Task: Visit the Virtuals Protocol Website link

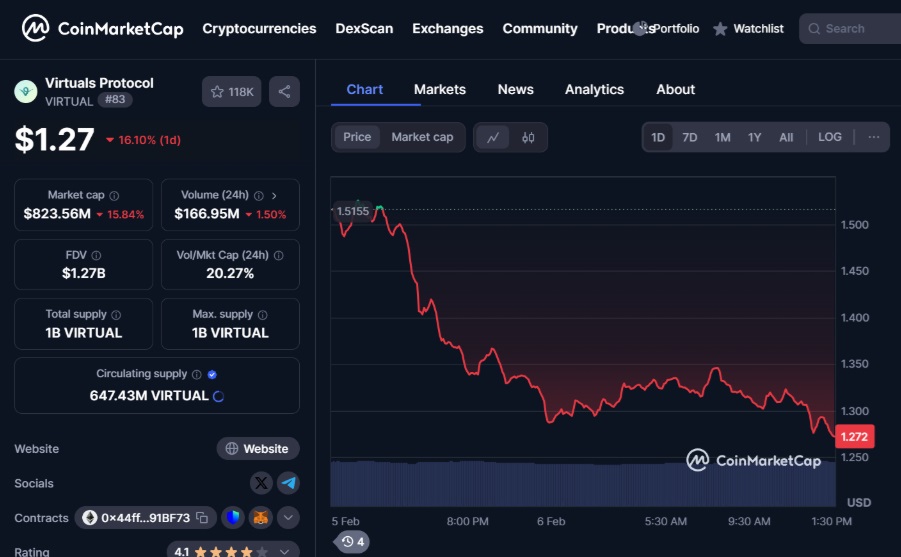Action: coord(257,449)
